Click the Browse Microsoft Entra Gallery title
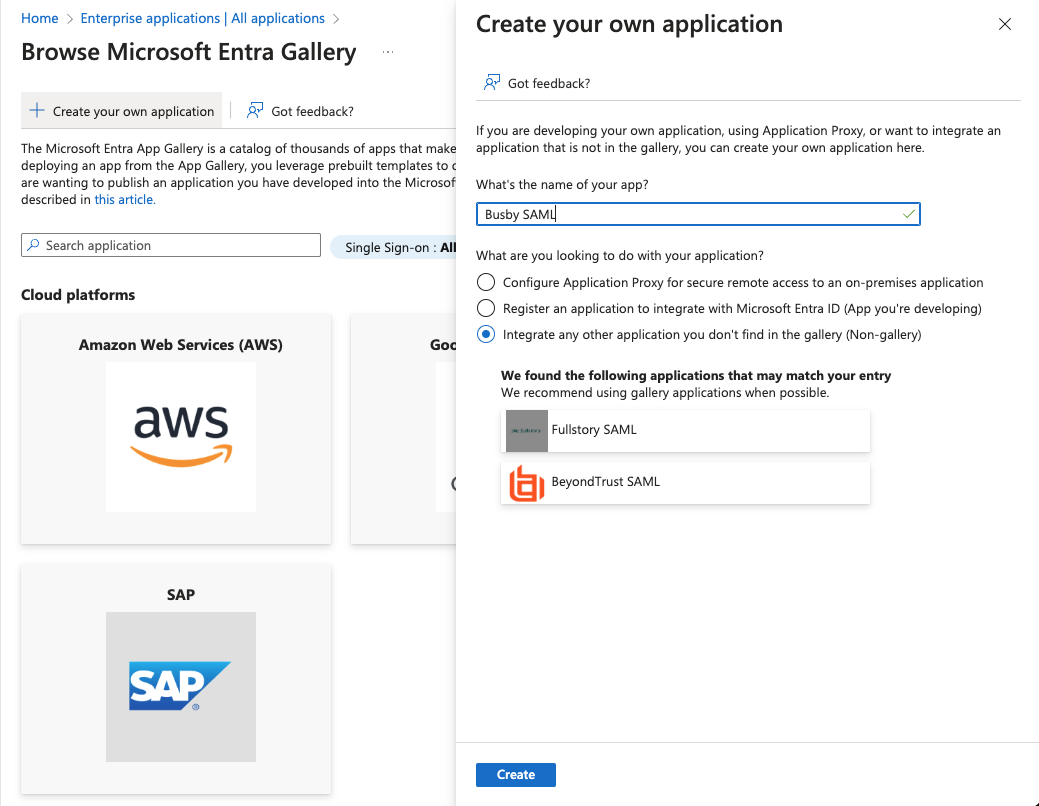 click(x=189, y=52)
